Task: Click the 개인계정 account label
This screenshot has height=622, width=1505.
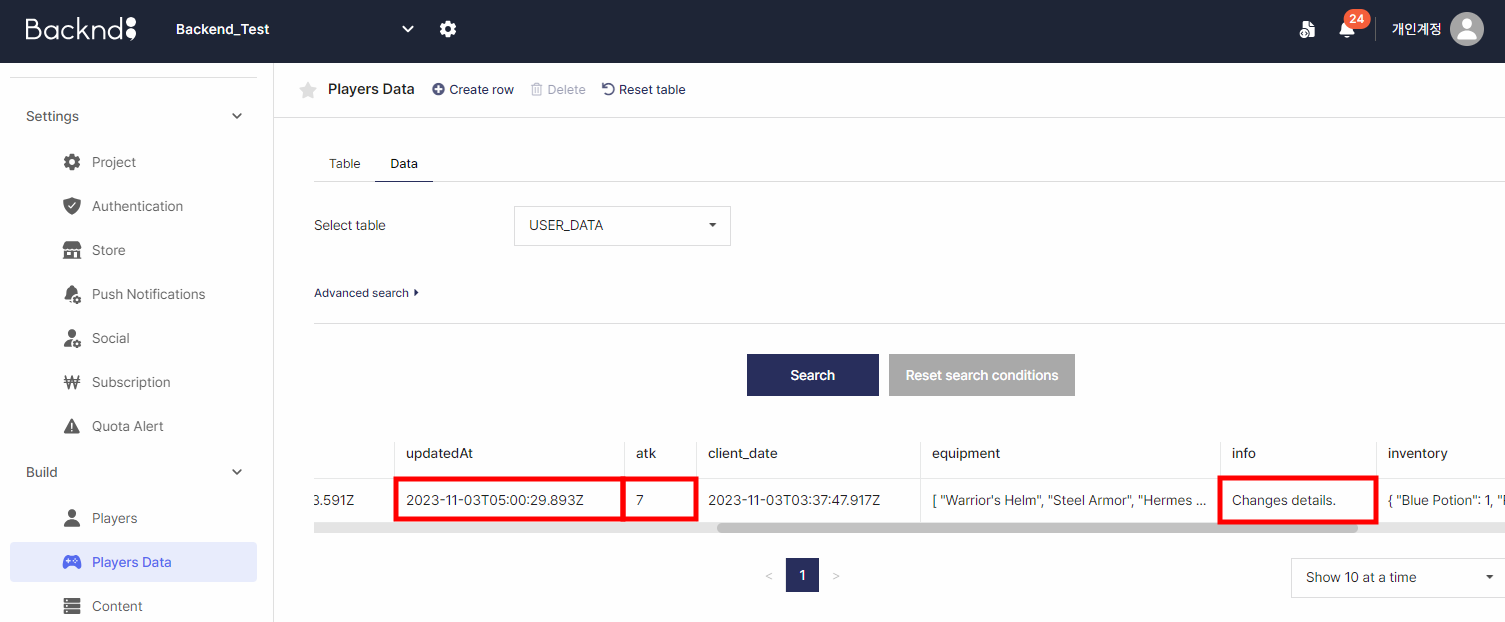Action: click(x=1416, y=29)
